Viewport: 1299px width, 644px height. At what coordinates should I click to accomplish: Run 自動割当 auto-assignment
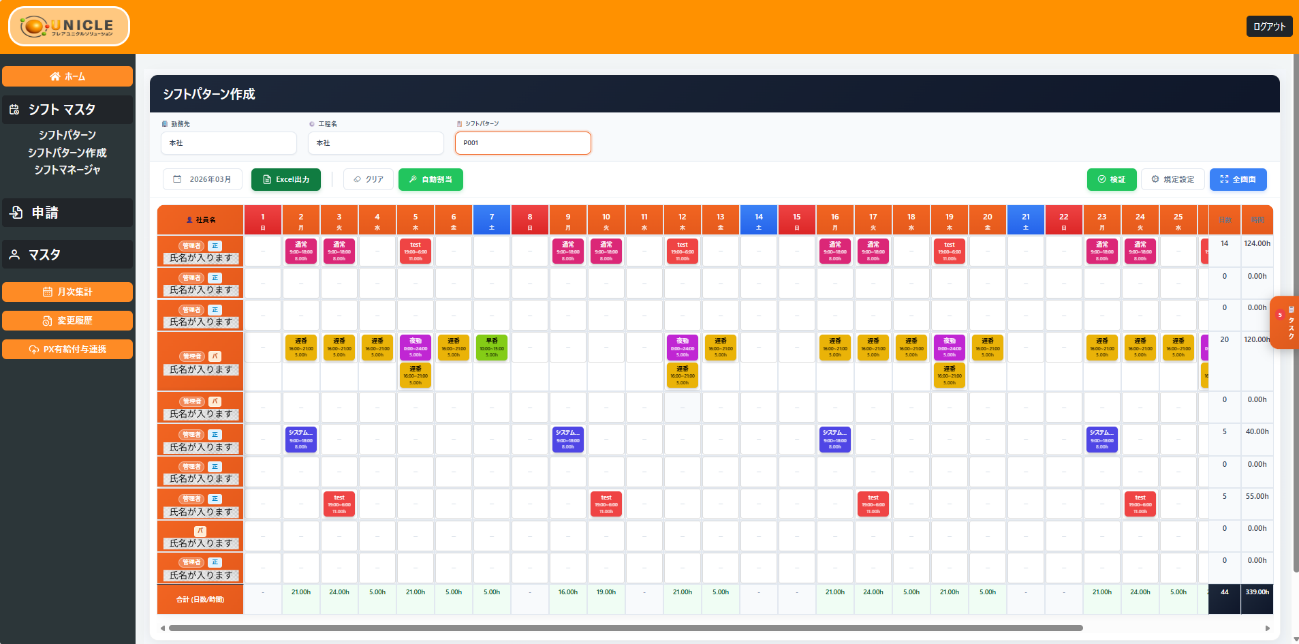(430, 180)
